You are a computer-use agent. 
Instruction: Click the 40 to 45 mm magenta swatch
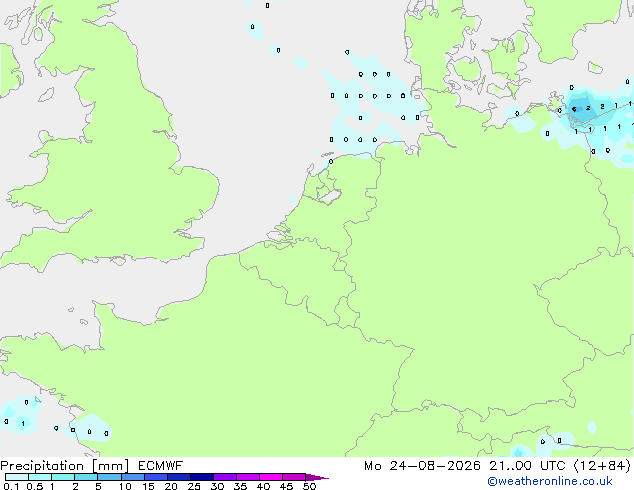pyautogui.click(x=271, y=477)
